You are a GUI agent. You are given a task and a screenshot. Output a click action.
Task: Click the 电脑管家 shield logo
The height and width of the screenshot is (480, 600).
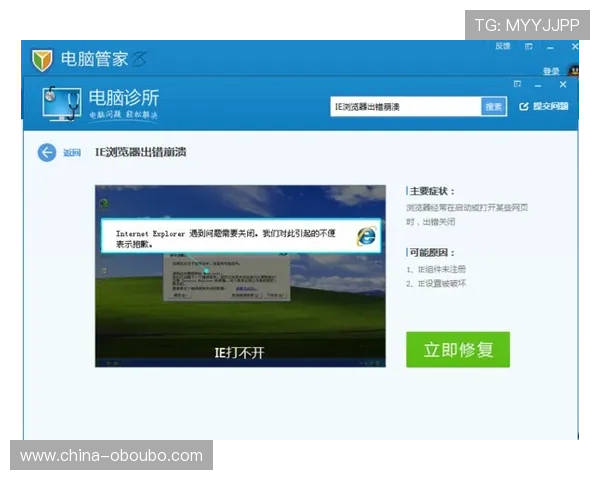pyautogui.click(x=42, y=60)
